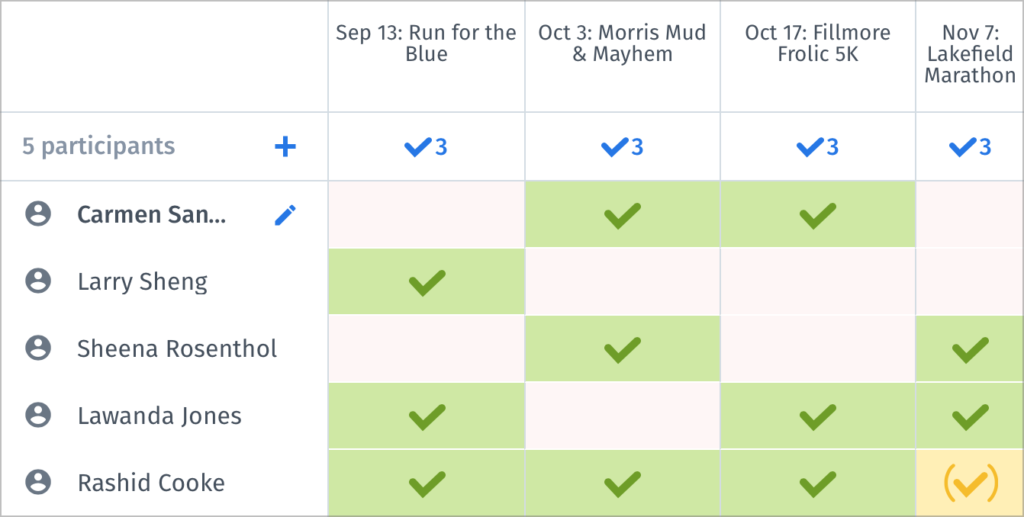Viewport: 1024px width, 517px height.
Task: Click Larry Sheng's Run for the Blue checkmark
Action: (426, 282)
